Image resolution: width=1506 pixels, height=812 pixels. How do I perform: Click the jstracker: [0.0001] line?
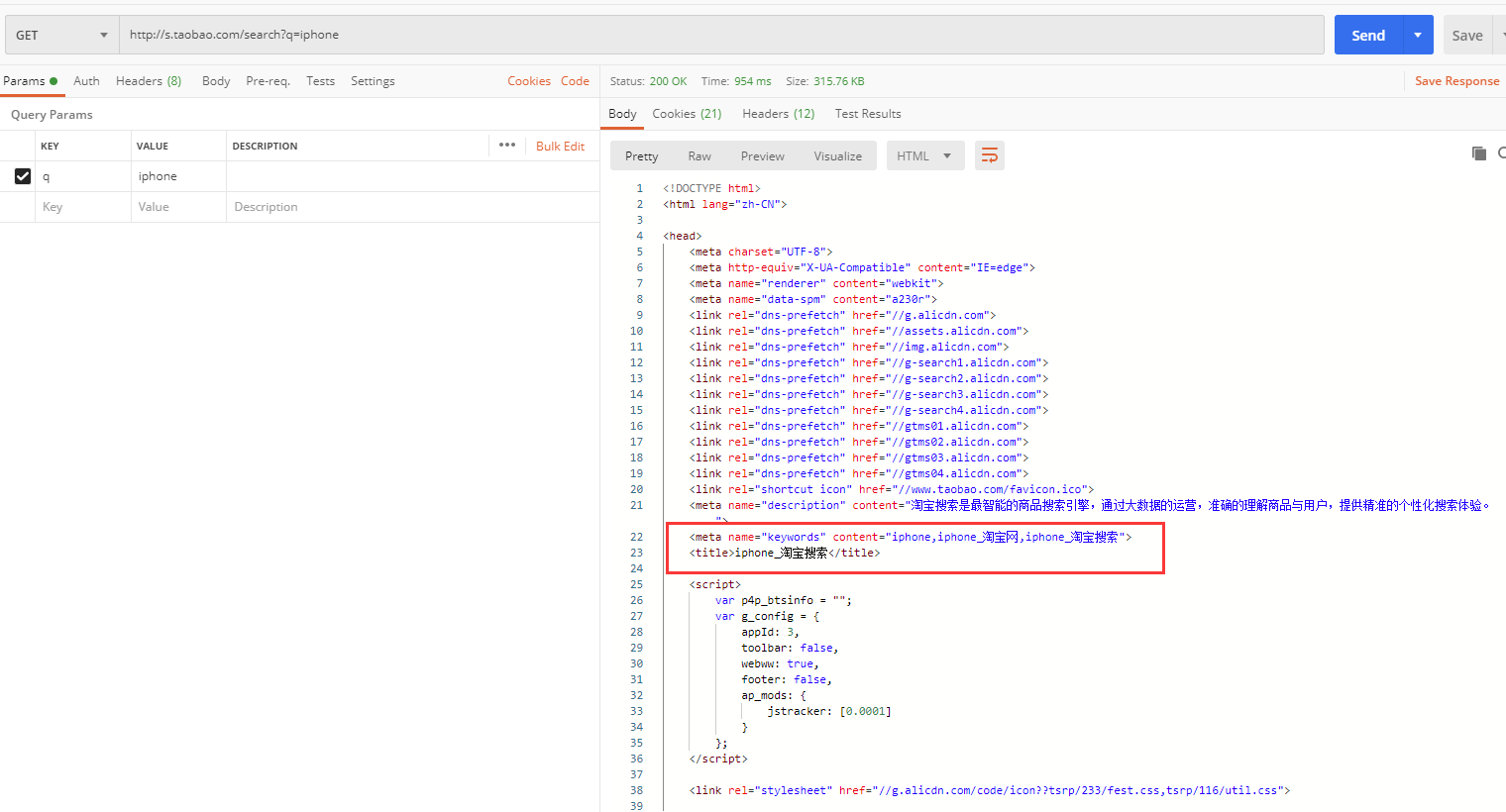point(829,711)
